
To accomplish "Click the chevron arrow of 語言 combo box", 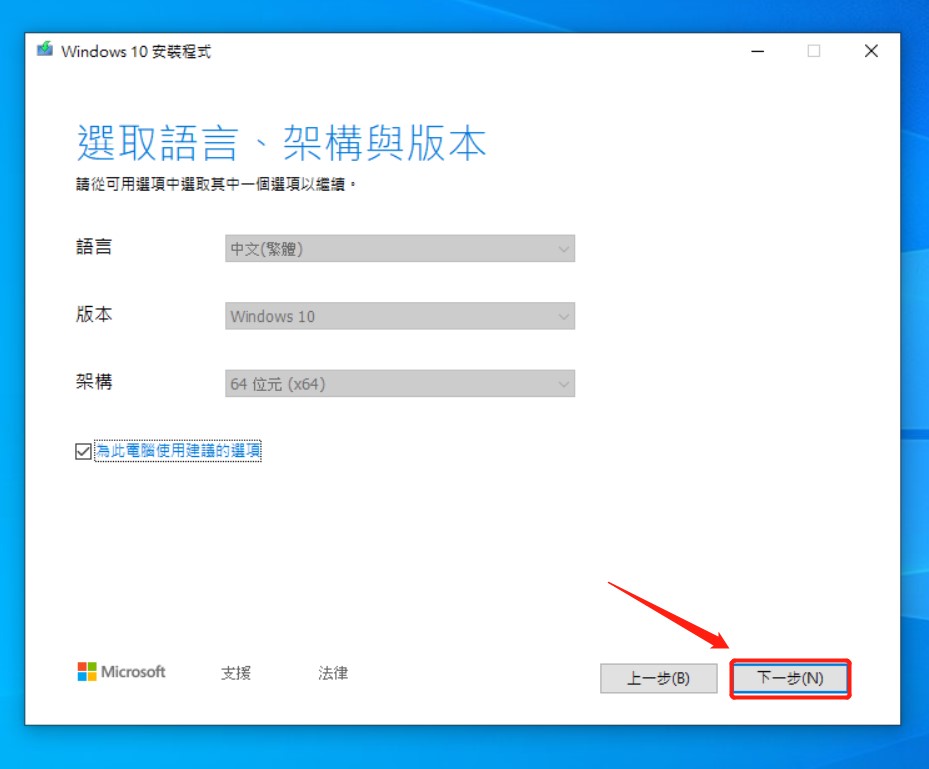I will pos(564,249).
